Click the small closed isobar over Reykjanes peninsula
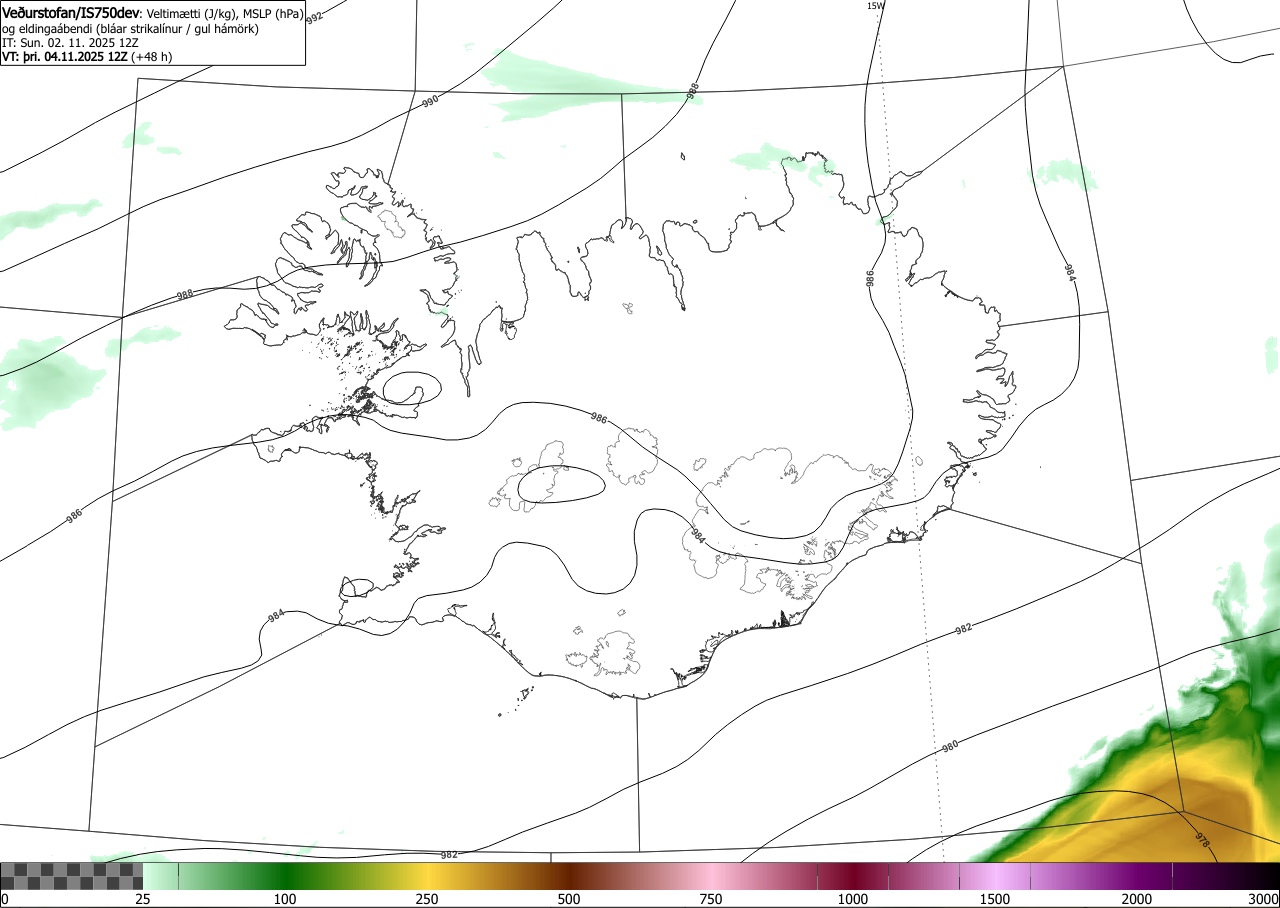This screenshot has height=908, width=1280. point(357,587)
